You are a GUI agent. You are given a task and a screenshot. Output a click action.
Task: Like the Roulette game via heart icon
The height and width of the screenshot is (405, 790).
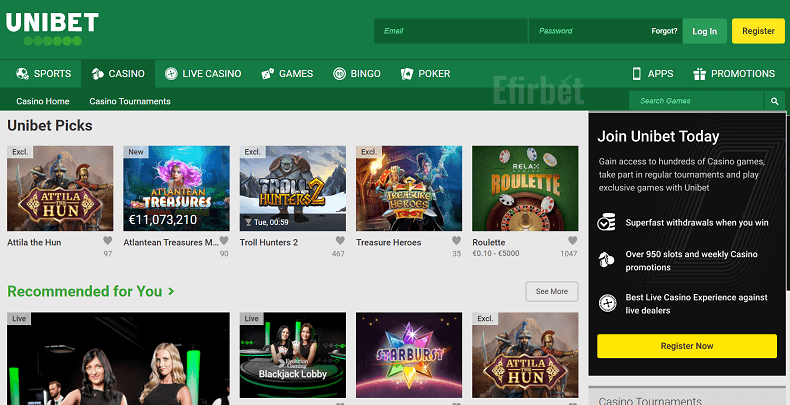[x=571, y=241]
